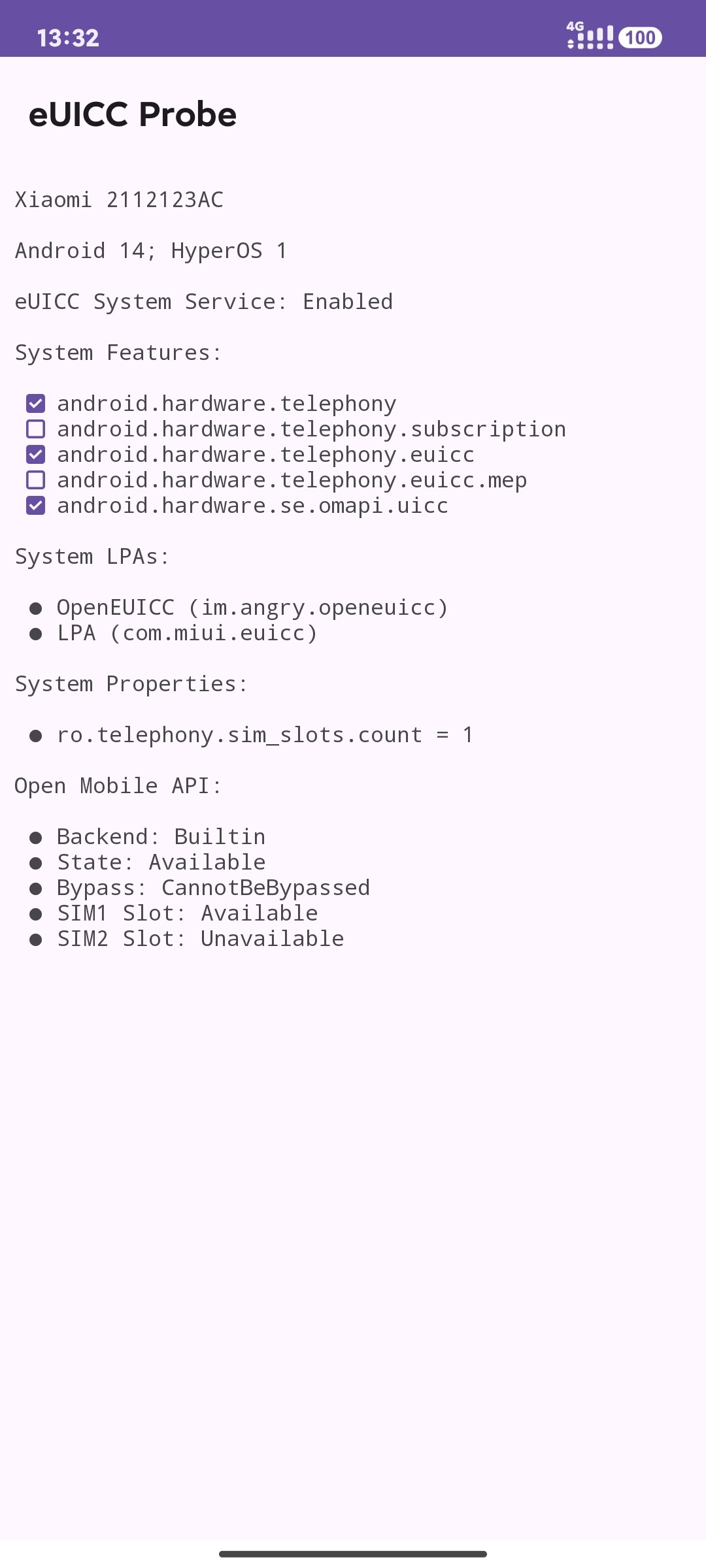This screenshot has width=706, height=1568.
Task: Tap the bullet beside SIM2 Slot: Unavailable
Action: click(x=36, y=940)
